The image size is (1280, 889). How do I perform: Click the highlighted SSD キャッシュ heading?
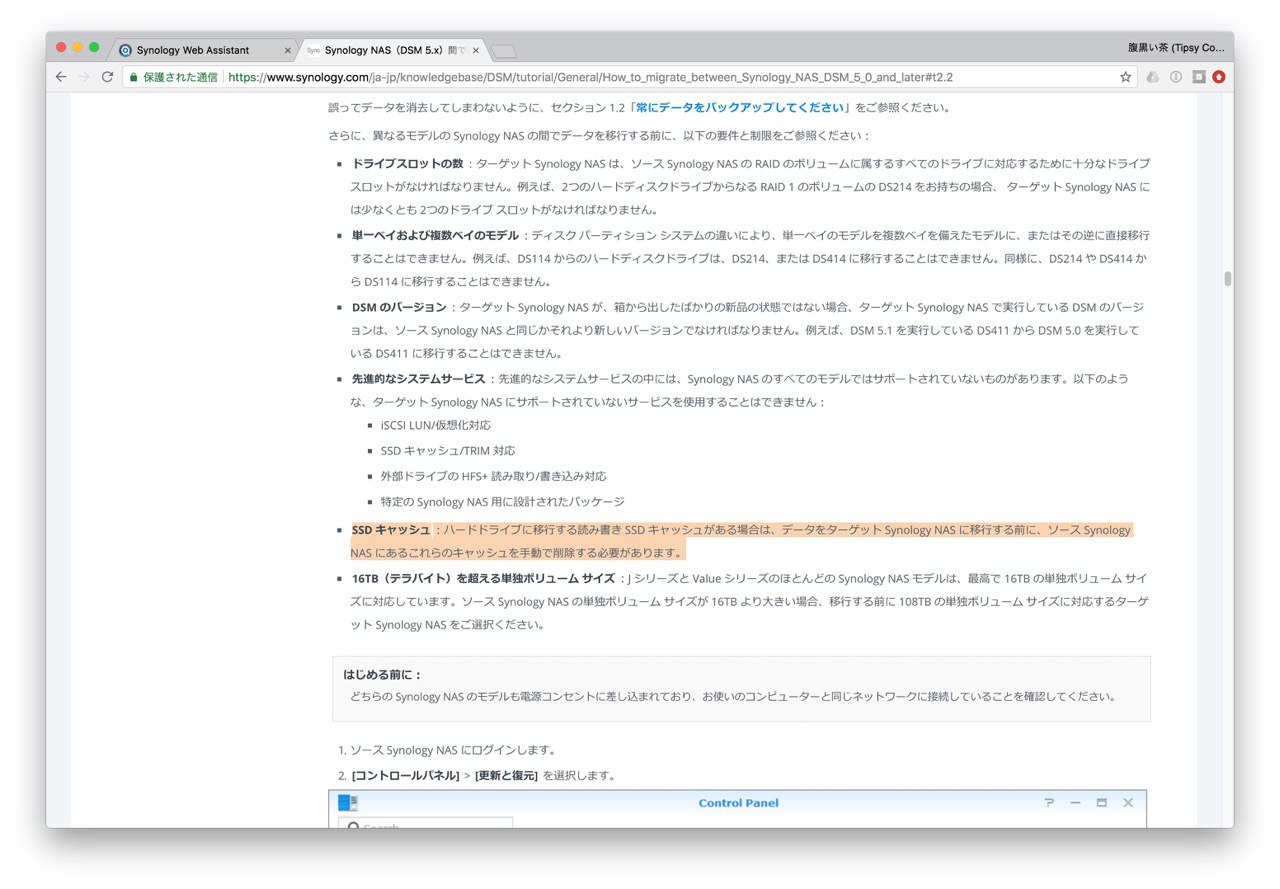(391, 530)
